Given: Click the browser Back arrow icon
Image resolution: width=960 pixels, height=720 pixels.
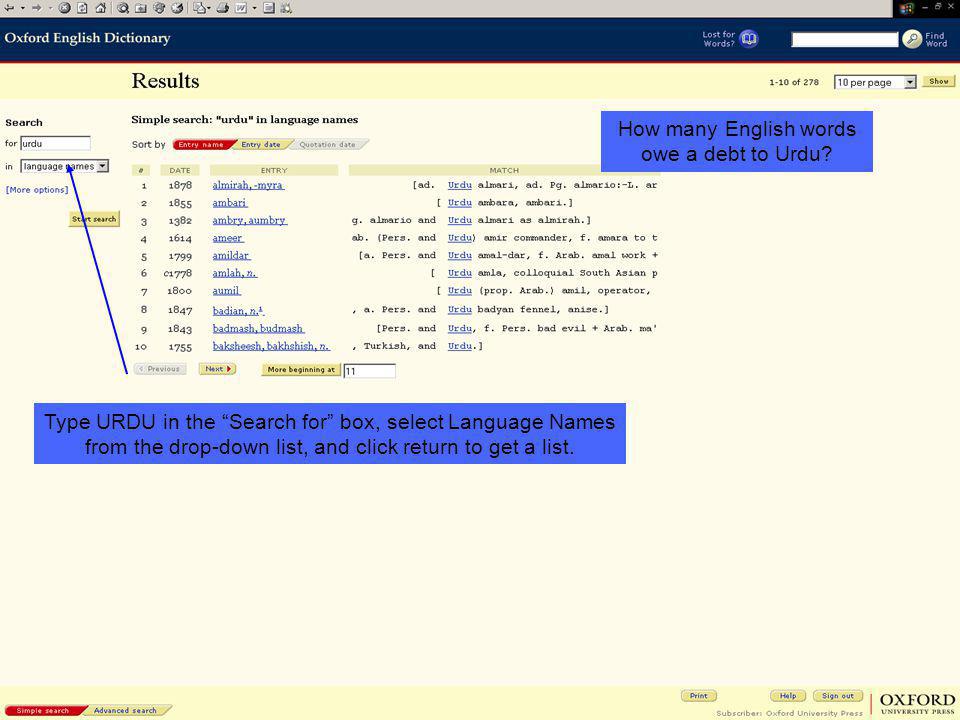Looking at the screenshot, I should click(x=9, y=8).
